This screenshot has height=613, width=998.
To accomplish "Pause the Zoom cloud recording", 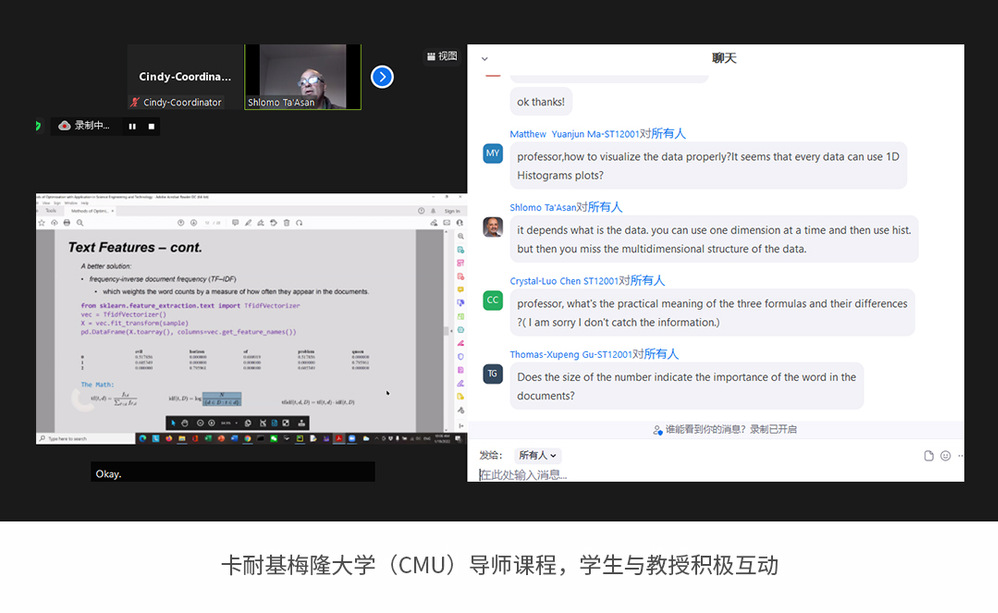I will point(132,126).
